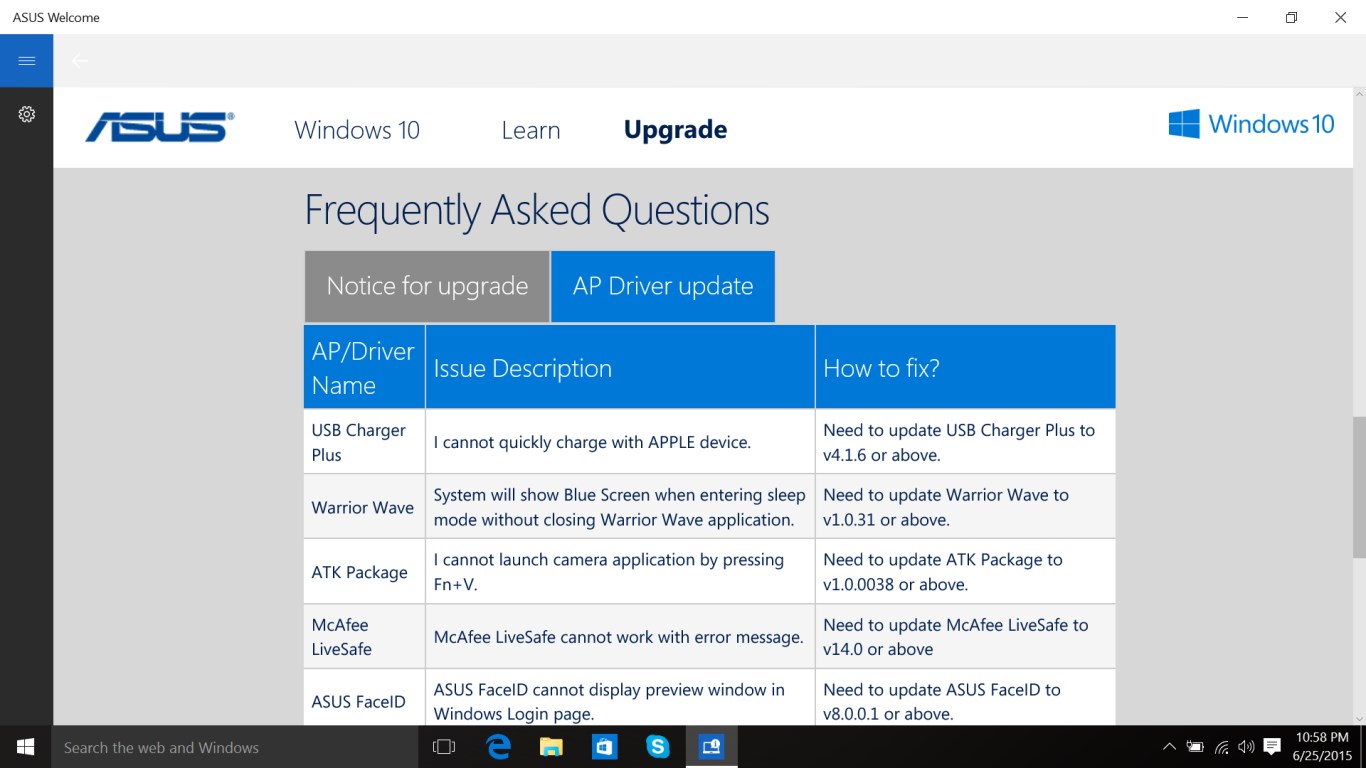Open the volume tray icon
Screen dimensions: 1366x768
1246,747
